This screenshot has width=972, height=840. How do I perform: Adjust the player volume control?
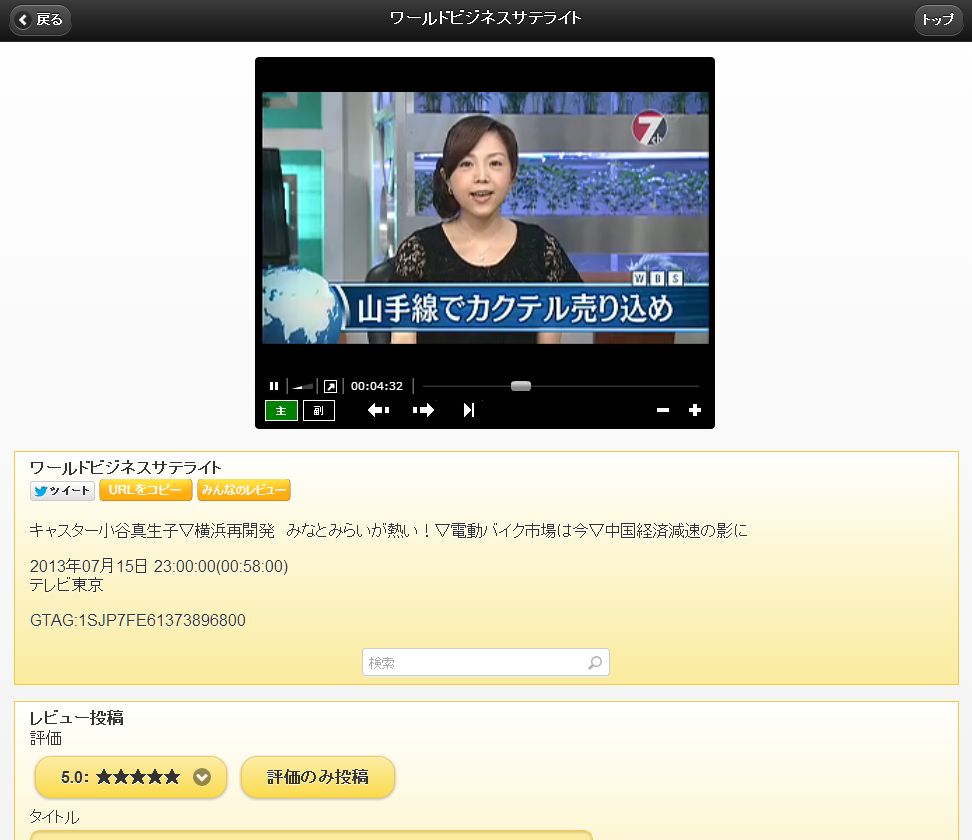(303, 386)
